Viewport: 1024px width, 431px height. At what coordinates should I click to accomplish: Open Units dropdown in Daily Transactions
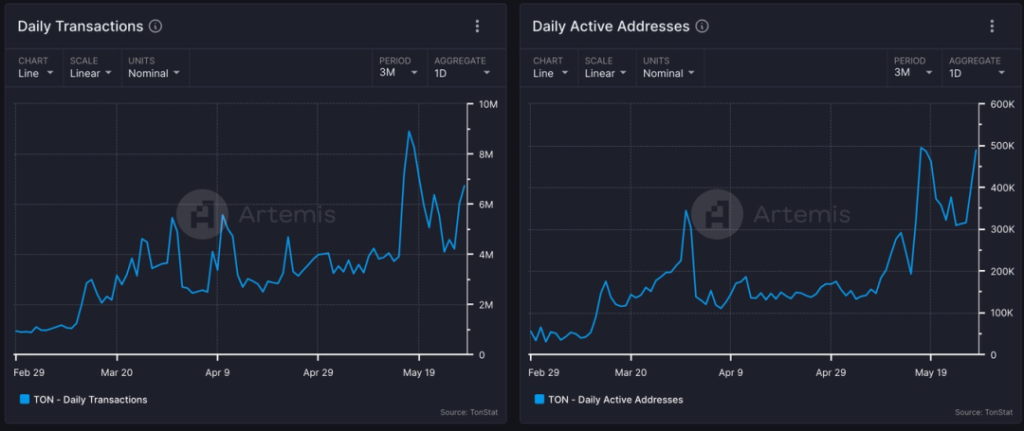point(155,73)
